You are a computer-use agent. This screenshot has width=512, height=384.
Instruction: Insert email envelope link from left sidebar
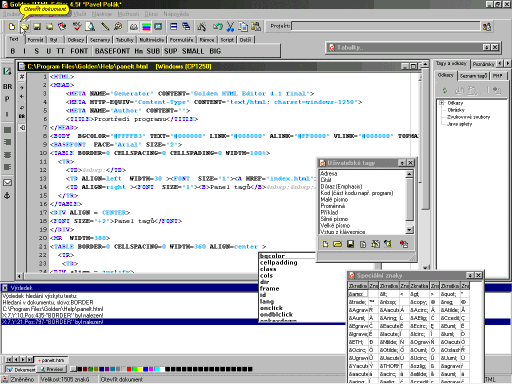[7, 182]
